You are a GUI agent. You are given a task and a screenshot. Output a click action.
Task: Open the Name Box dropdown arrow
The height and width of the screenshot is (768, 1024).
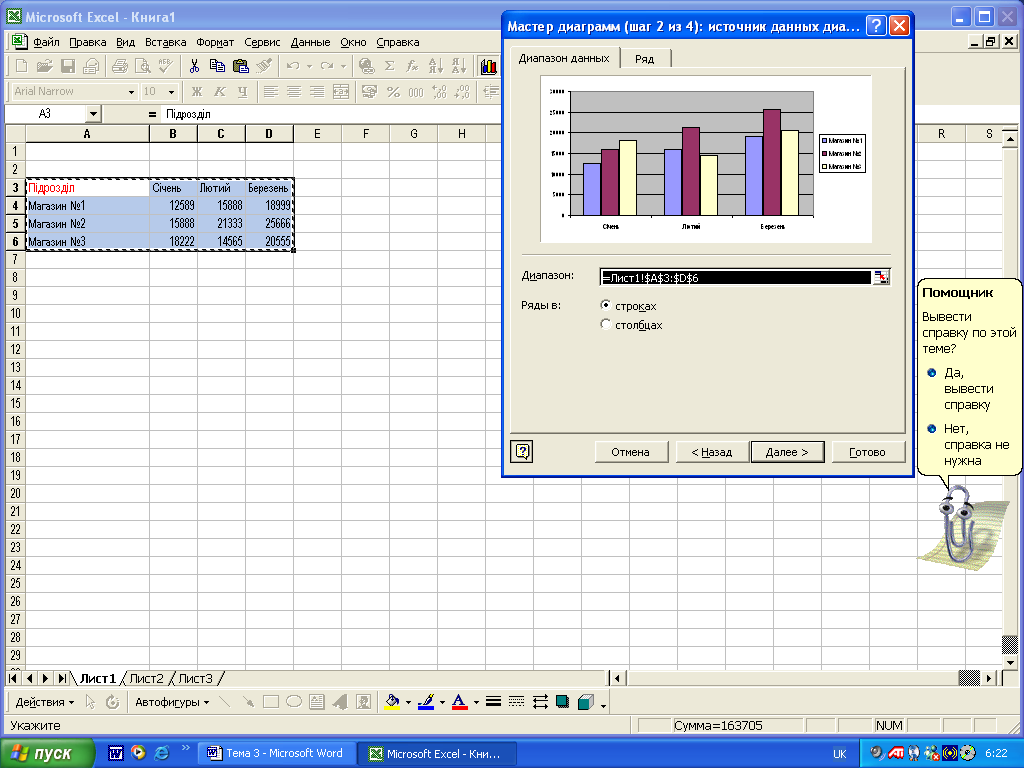tap(93, 114)
